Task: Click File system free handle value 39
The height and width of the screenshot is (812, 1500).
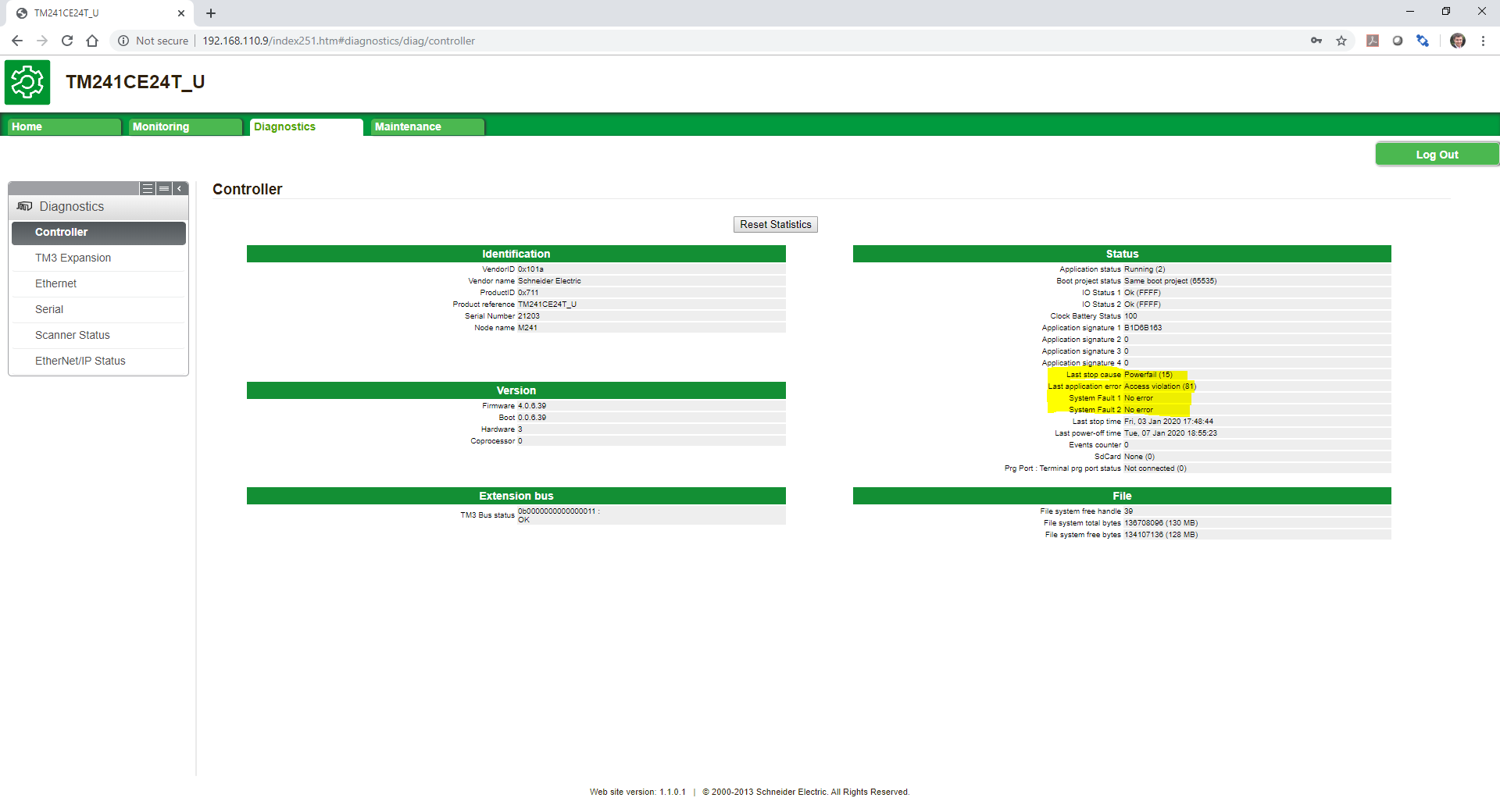Action: click(1129, 511)
